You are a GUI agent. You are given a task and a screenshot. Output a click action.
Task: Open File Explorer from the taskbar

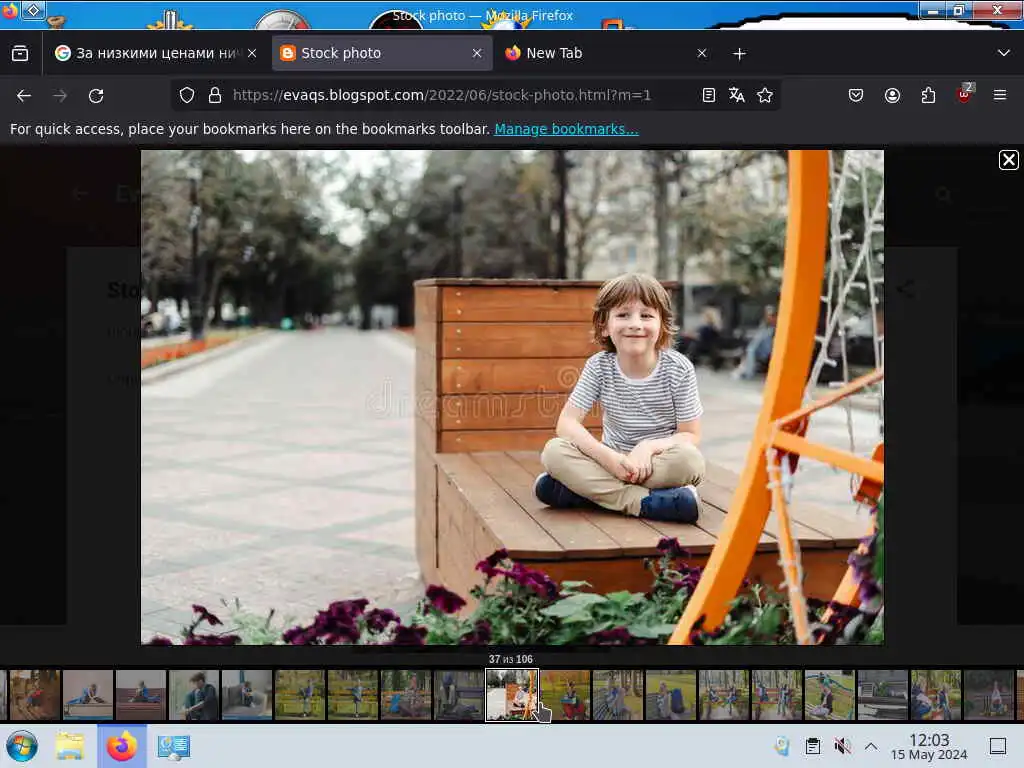[70, 746]
